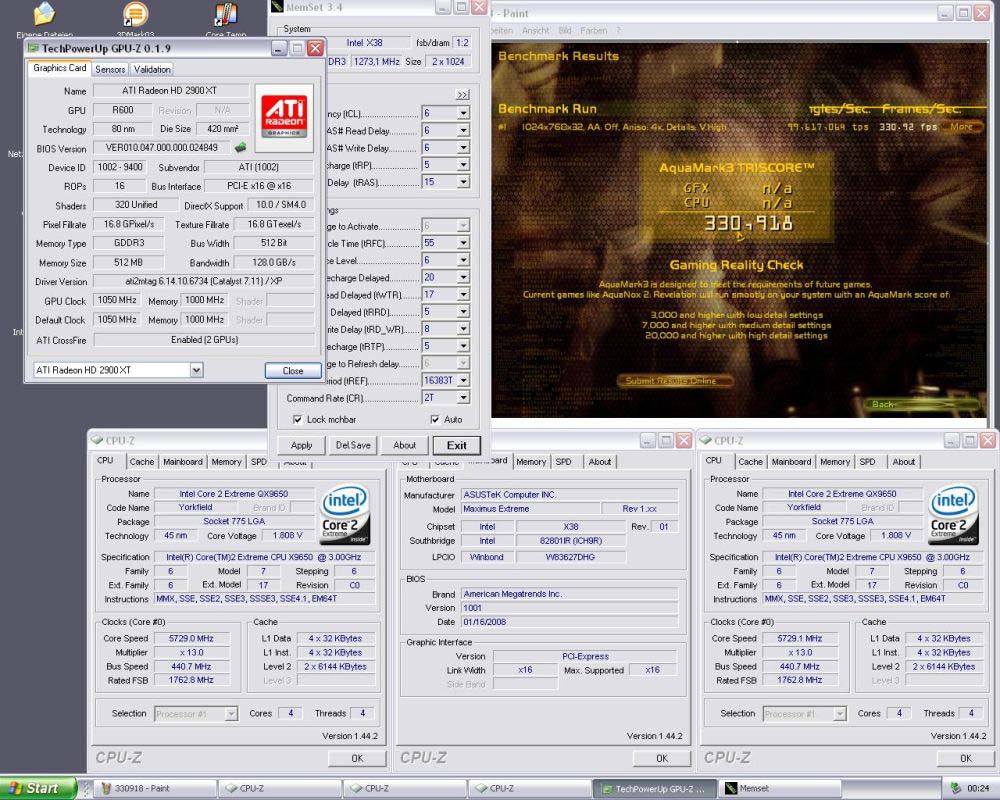Viewport: 1000px width, 800px height.
Task: Click the Apply button in MemSet
Action: pos(301,445)
